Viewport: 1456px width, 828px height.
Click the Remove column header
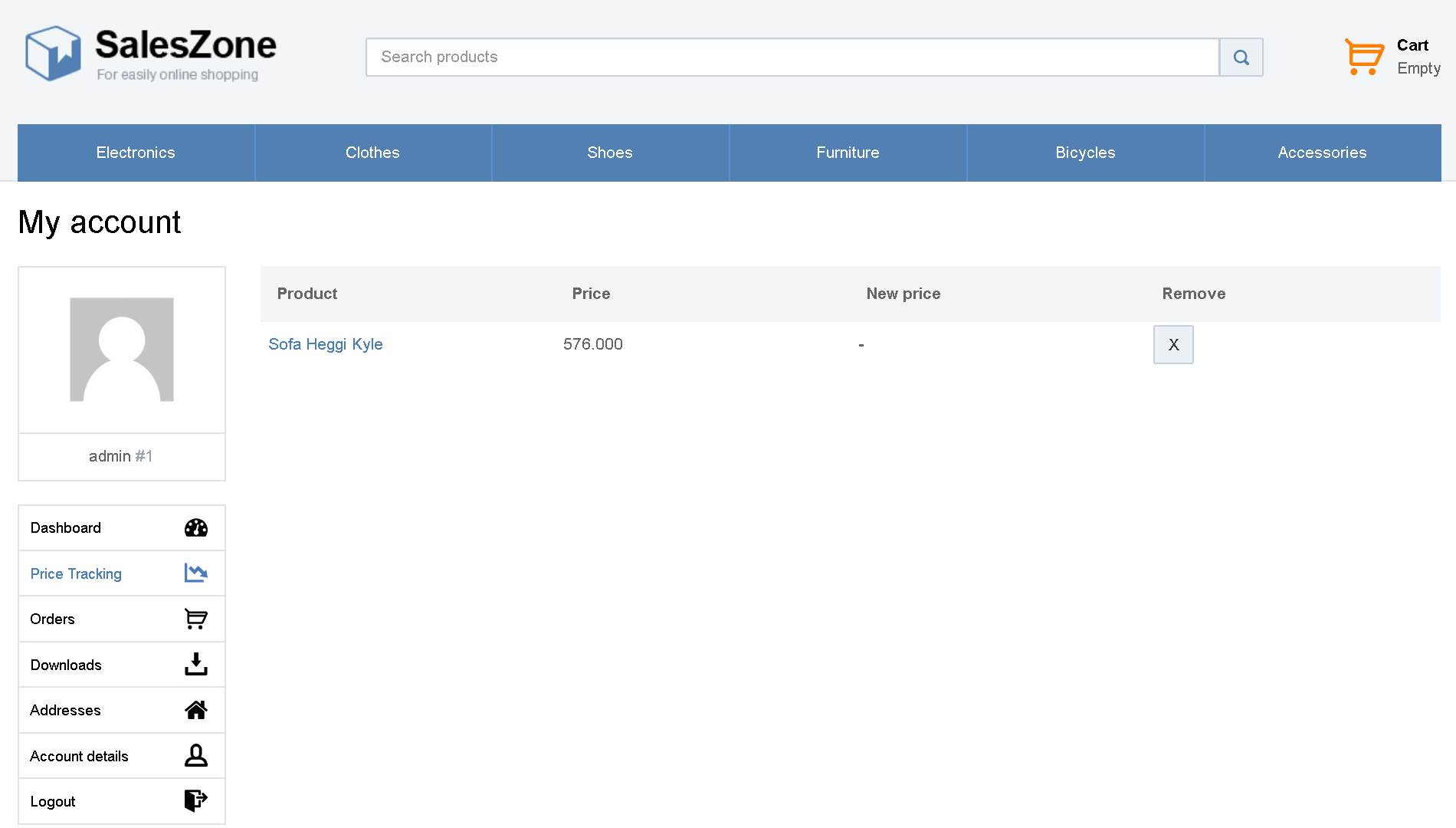(x=1194, y=294)
